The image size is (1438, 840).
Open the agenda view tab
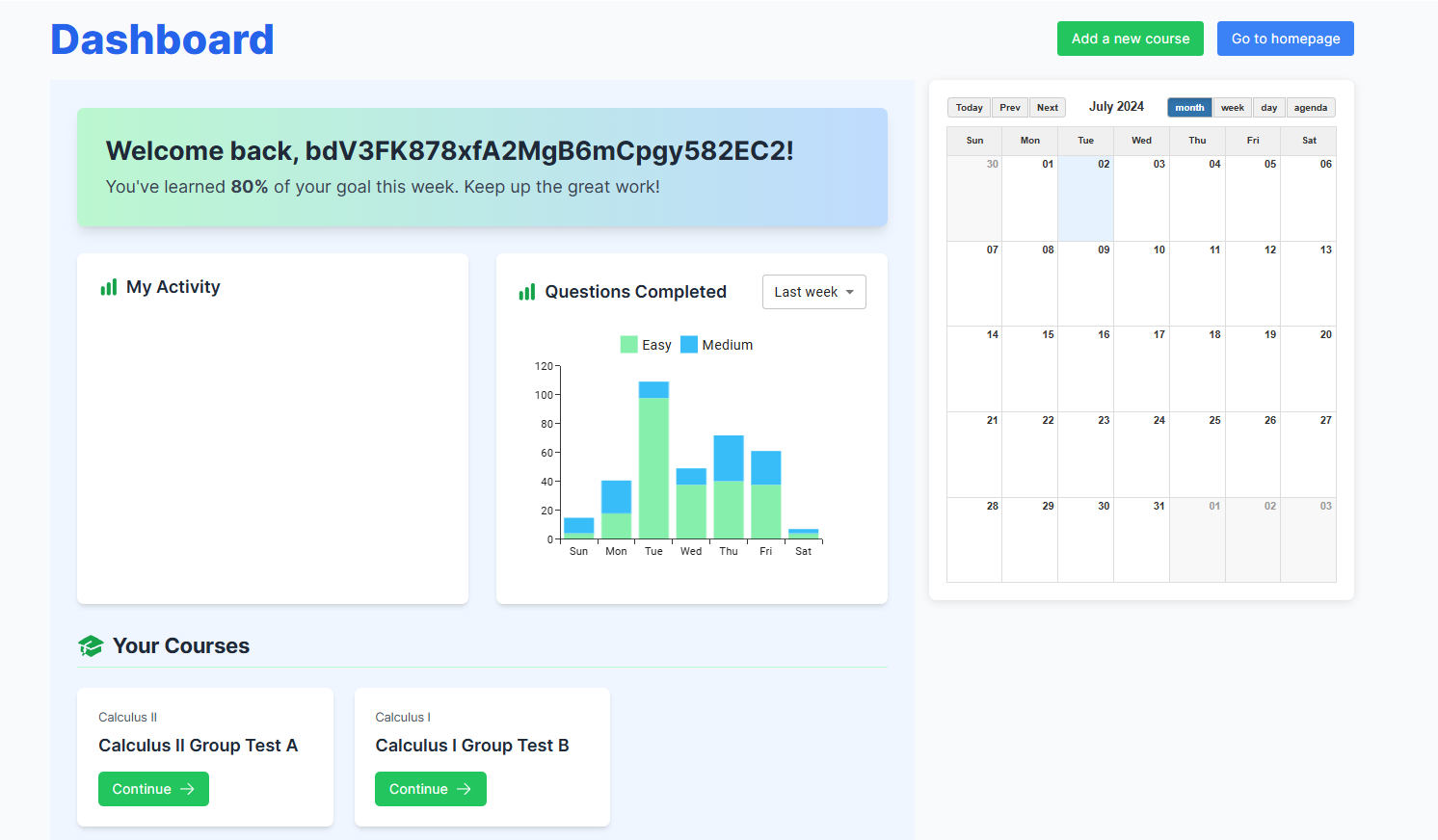point(1310,107)
